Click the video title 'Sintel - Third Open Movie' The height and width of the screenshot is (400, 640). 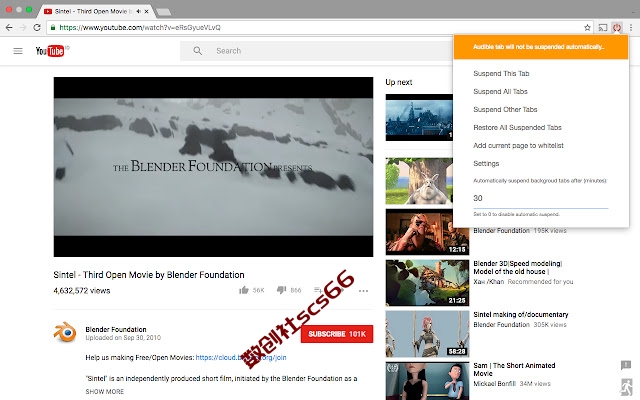149,275
